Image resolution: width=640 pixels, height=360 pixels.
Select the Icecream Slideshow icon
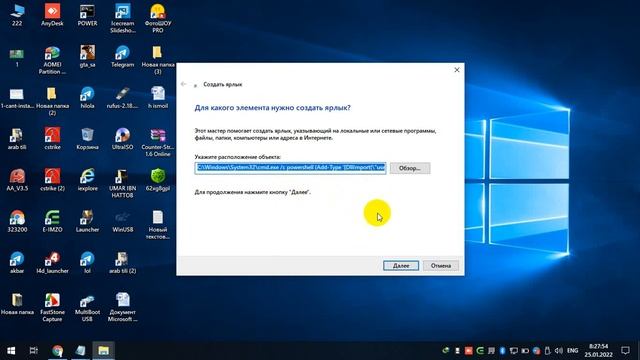click(x=122, y=19)
